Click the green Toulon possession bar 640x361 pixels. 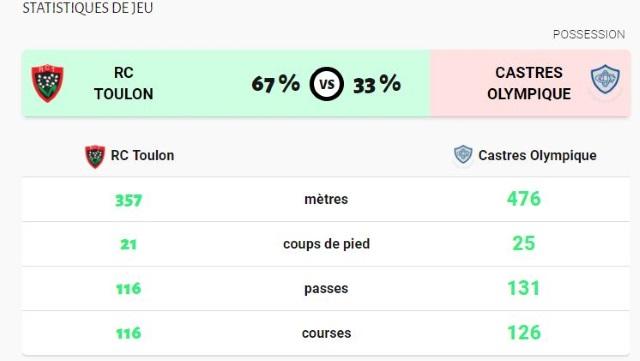[226, 83]
